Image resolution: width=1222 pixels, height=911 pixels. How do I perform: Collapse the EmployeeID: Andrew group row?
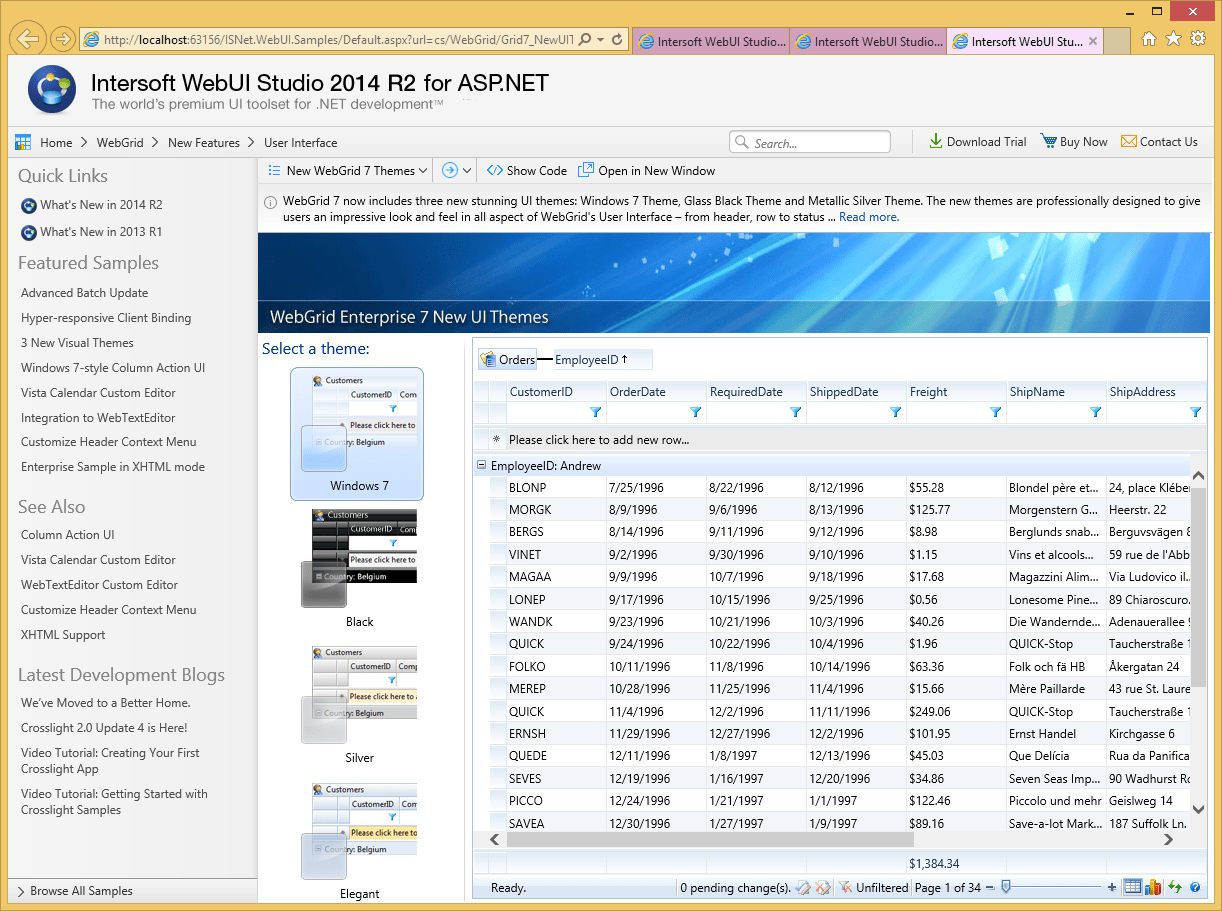482,464
